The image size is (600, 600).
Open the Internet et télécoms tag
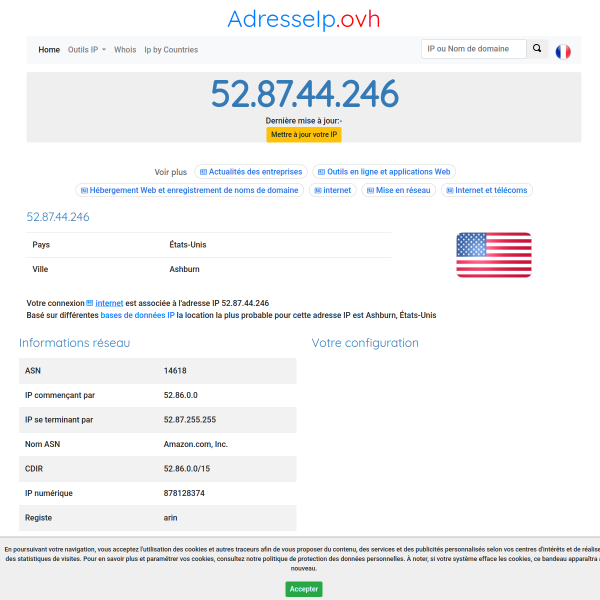tap(487, 190)
